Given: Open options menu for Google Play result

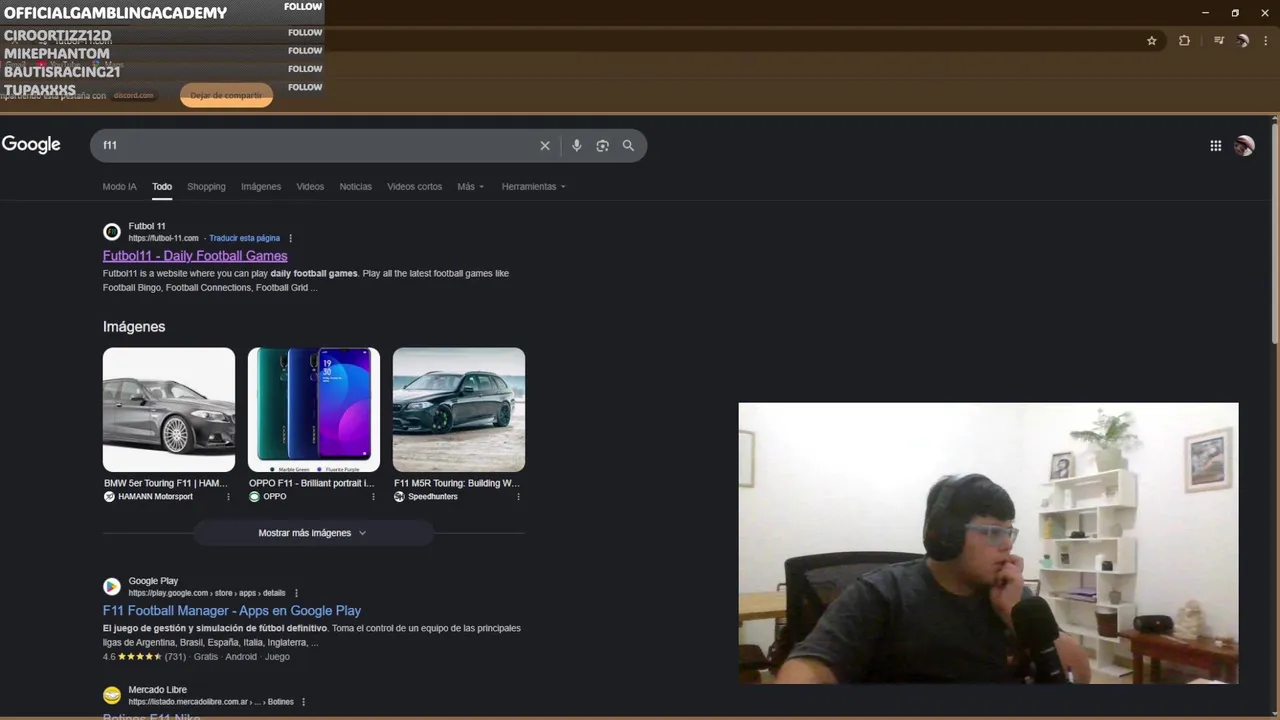Looking at the screenshot, I should click(x=296, y=593).
